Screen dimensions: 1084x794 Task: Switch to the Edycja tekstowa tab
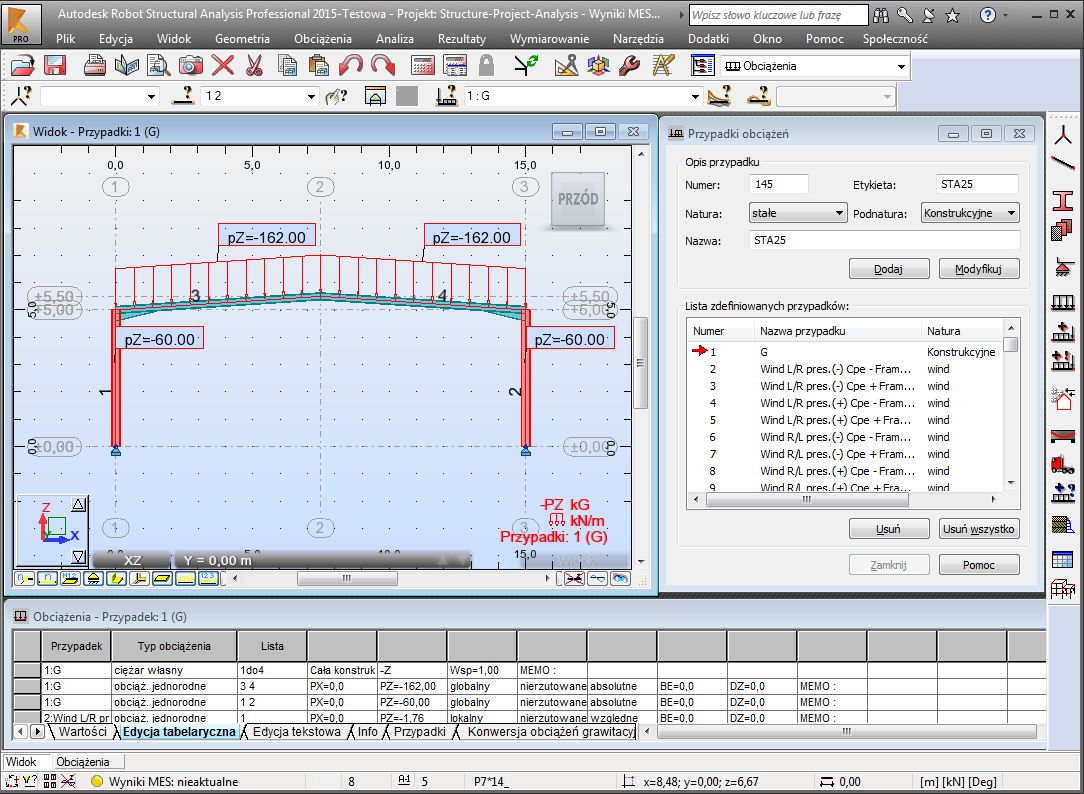click(296, 732)
